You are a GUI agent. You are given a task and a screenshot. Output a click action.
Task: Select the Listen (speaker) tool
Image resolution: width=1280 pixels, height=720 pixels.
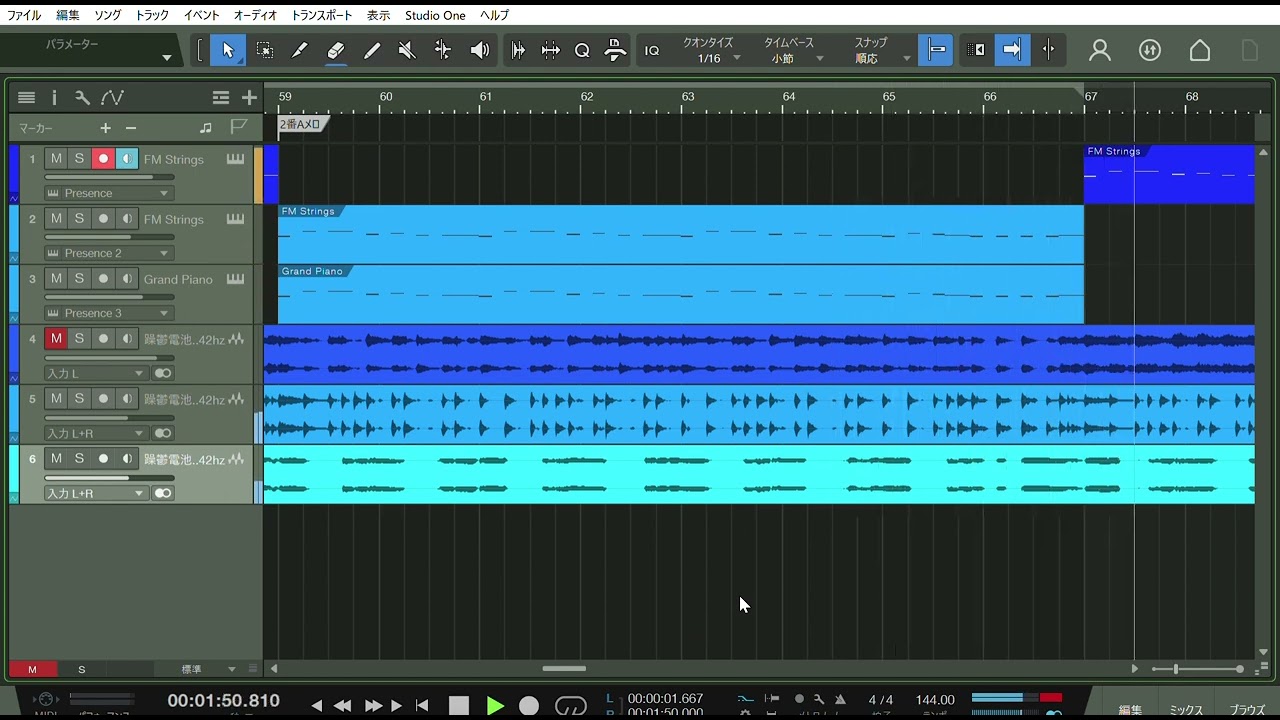coord(480,50)
